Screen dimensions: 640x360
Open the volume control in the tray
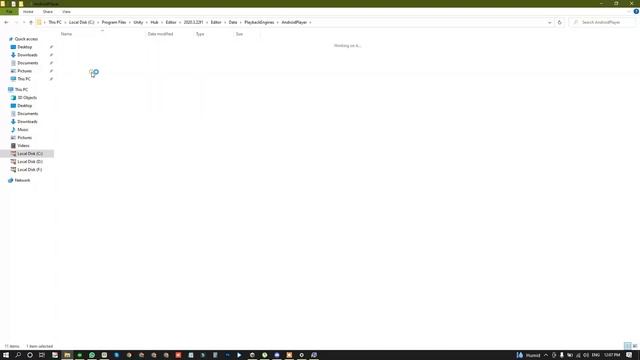point(586,355)
